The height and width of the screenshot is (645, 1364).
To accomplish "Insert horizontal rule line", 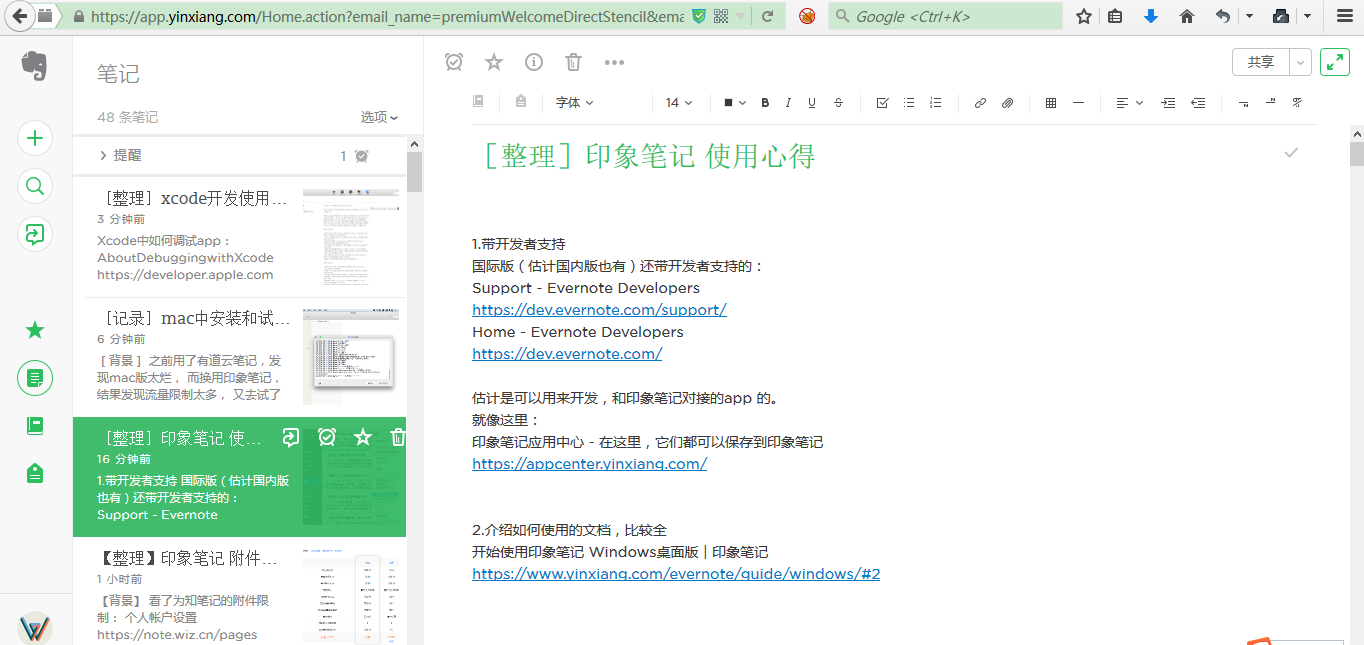I will point(1078,103).
